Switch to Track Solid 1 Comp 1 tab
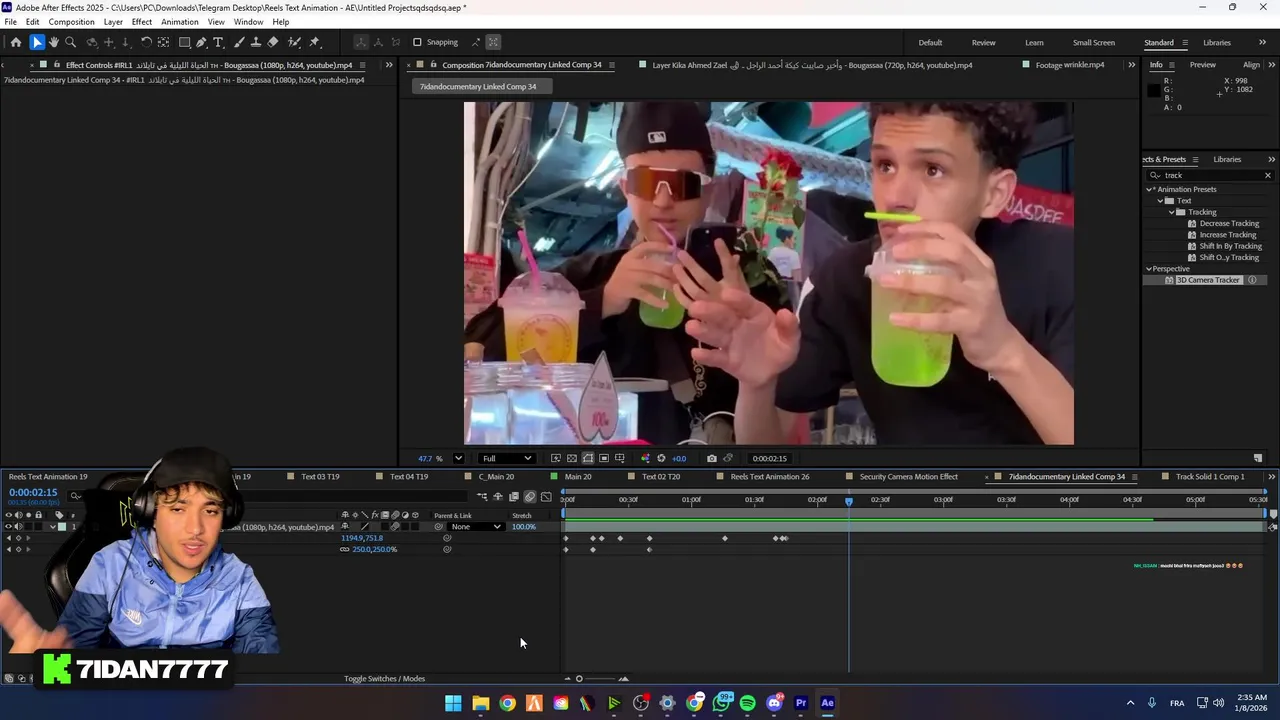The image size is (1280, 720). 1210,477
